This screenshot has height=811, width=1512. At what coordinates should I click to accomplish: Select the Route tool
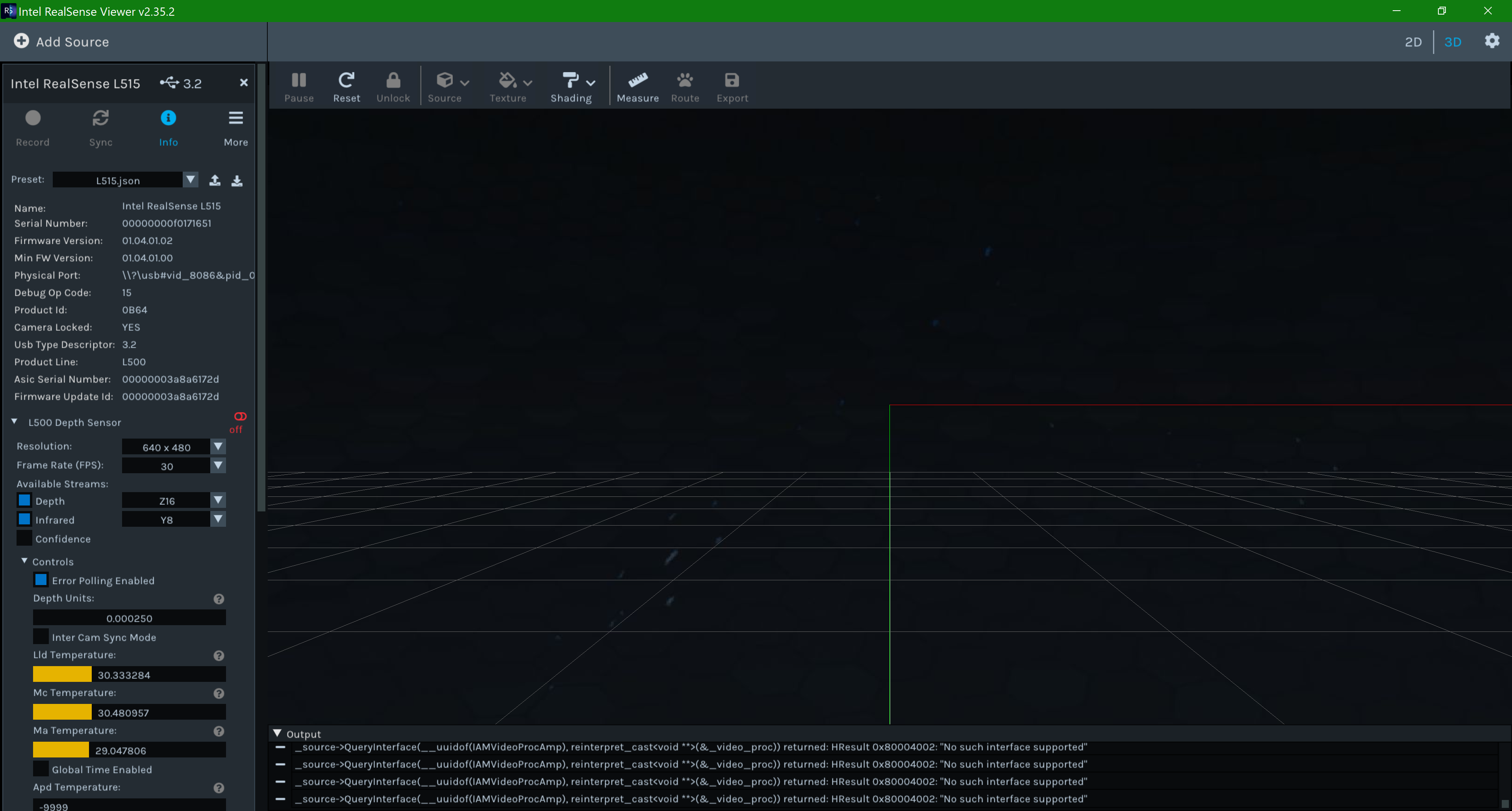pyautogui.click(x=684, y=86)
